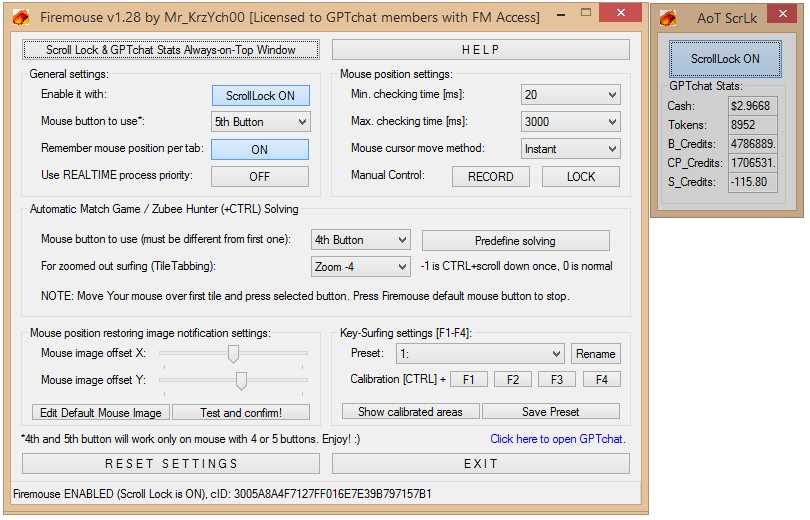Image resolution: width=810 pixels, height=520 pixels.
Task: Minimize the Firemouse window
Action: 560,14
